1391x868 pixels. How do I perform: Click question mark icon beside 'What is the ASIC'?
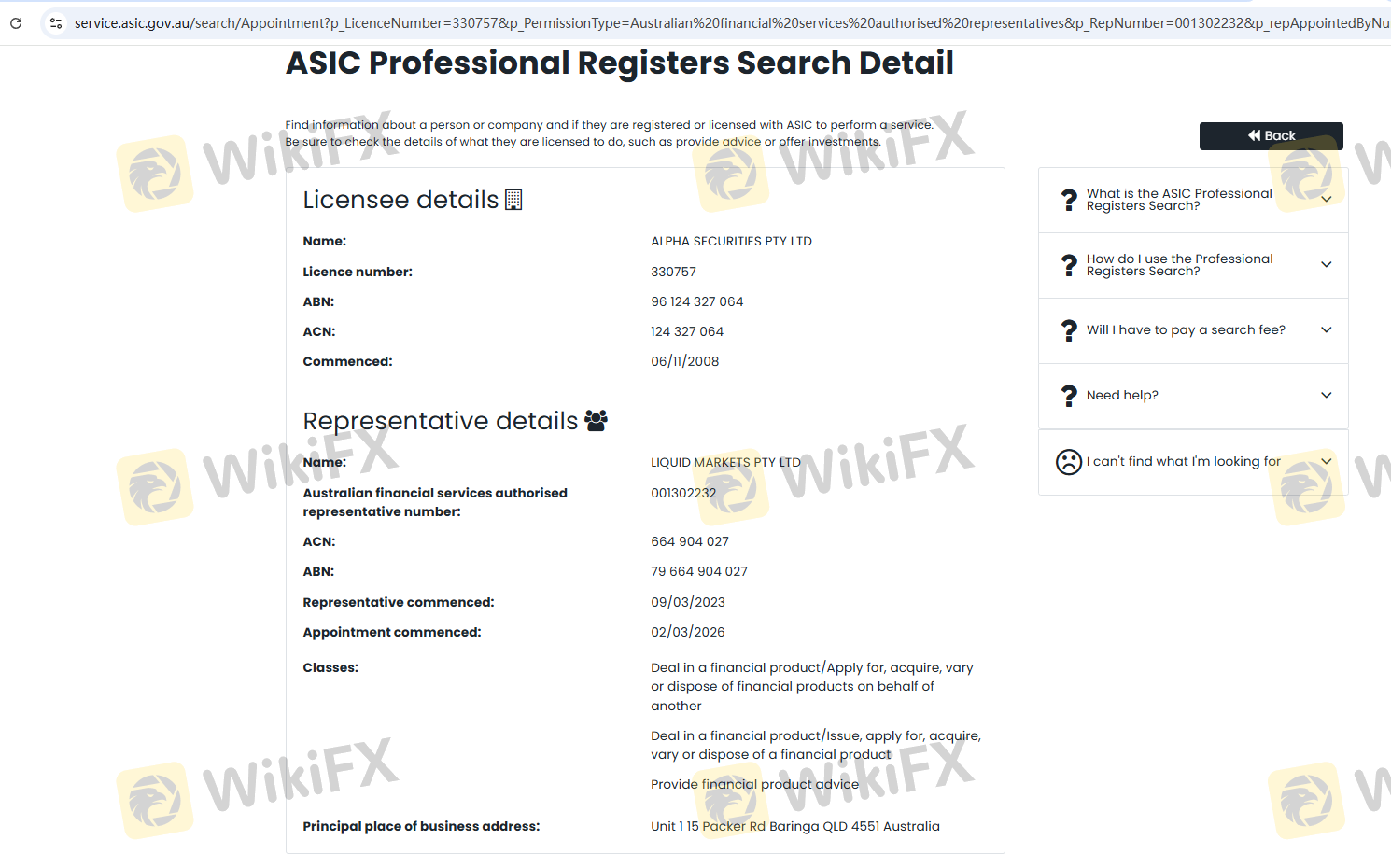(x=1069, y=200)
